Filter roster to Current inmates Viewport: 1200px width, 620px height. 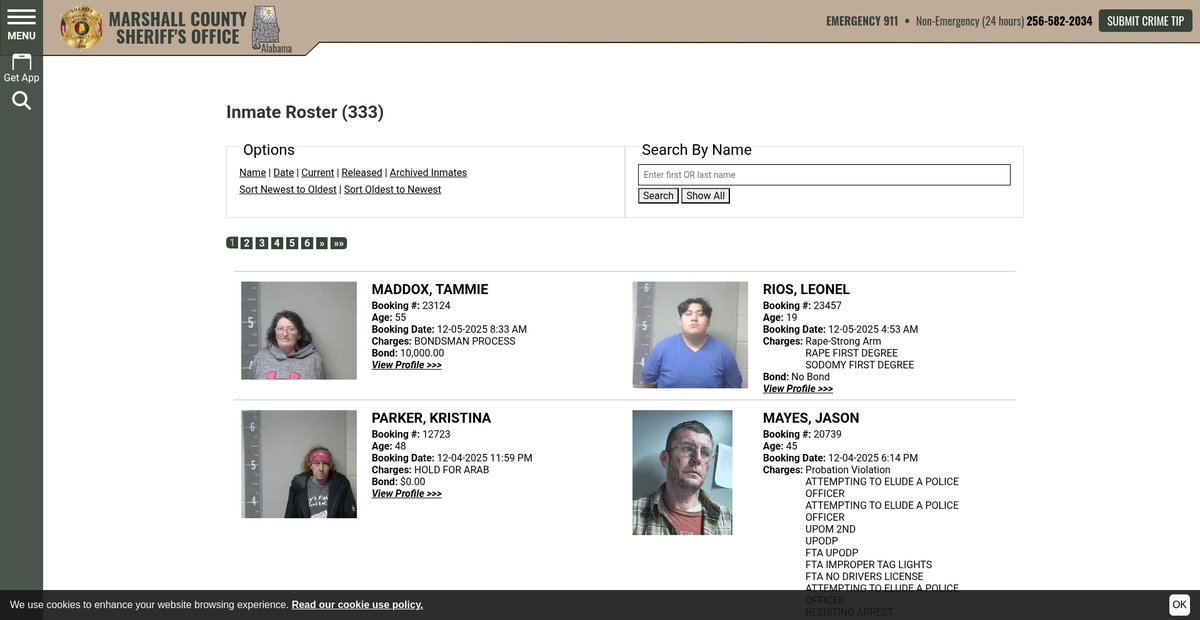pos(318,173)
